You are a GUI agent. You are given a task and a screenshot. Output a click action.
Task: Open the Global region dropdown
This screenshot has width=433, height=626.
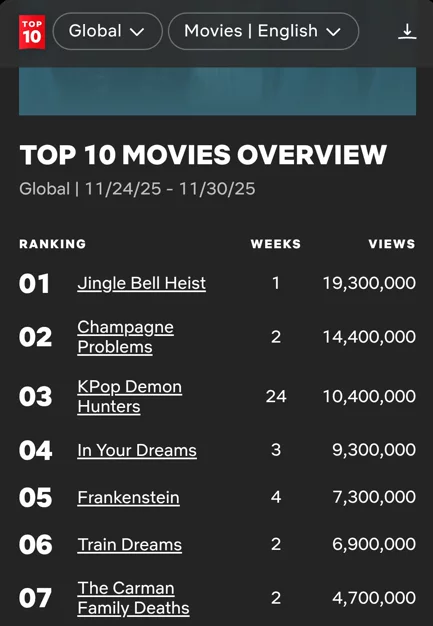click(x=107, y=31)
